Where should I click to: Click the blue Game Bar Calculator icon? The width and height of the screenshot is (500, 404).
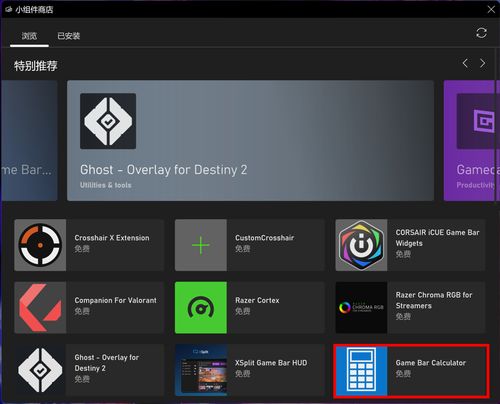point(361,370)
